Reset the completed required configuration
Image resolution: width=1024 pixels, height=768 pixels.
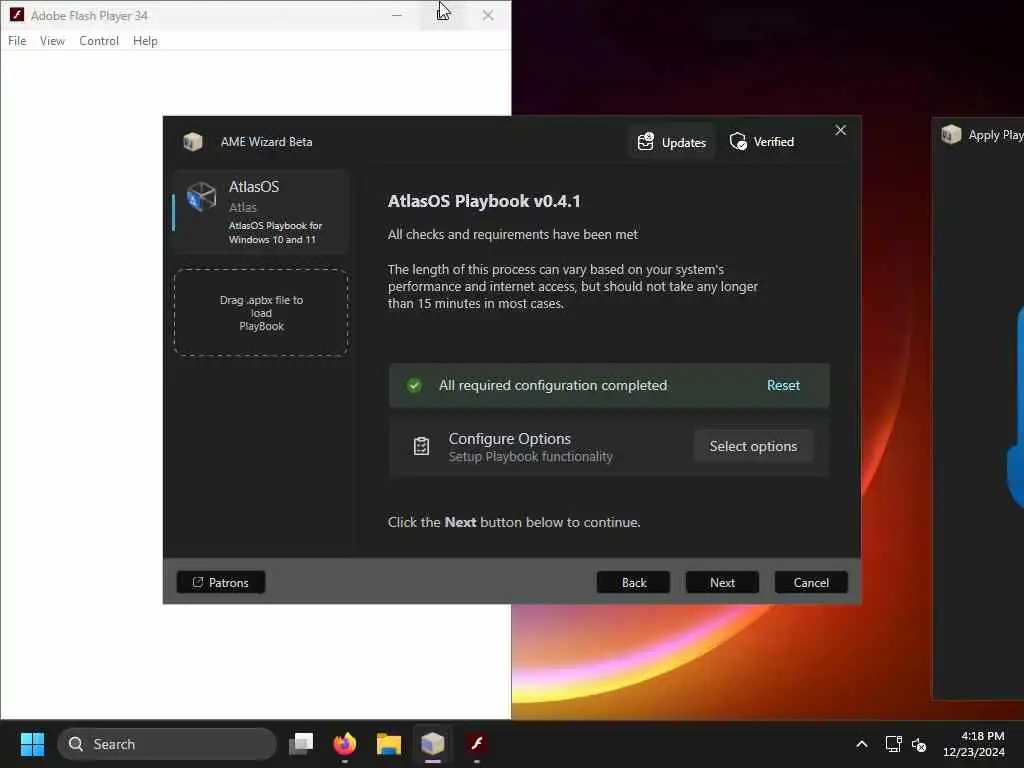tap(783, 385)
